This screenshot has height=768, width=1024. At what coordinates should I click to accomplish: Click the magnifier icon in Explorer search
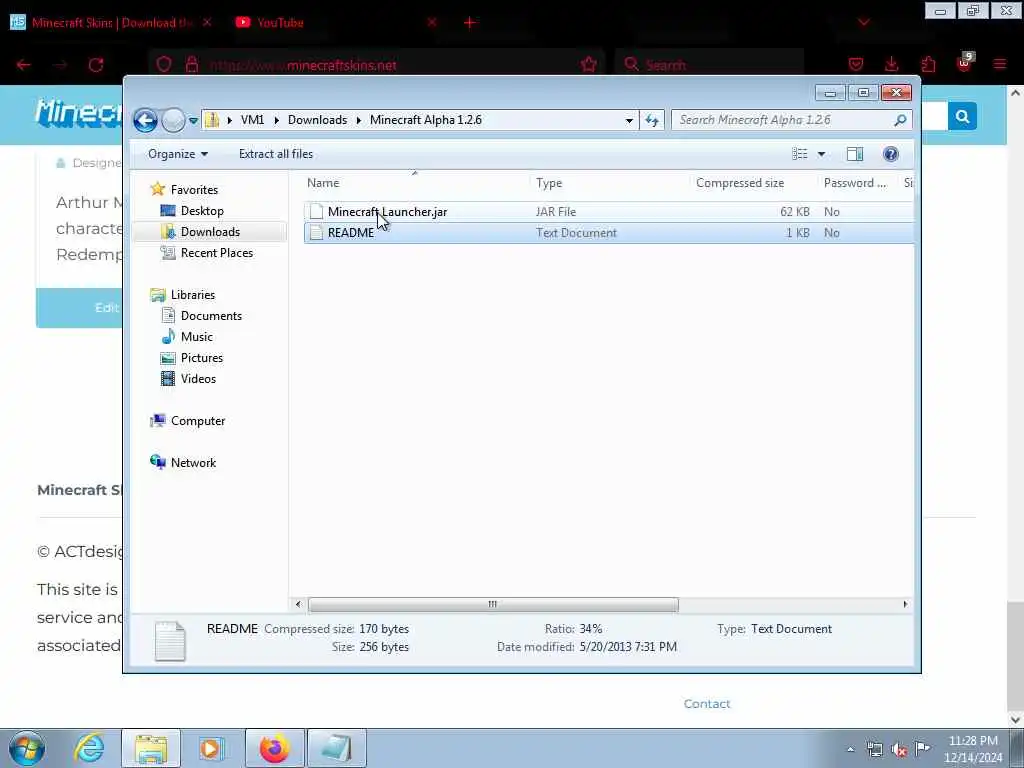click(901, 120)
